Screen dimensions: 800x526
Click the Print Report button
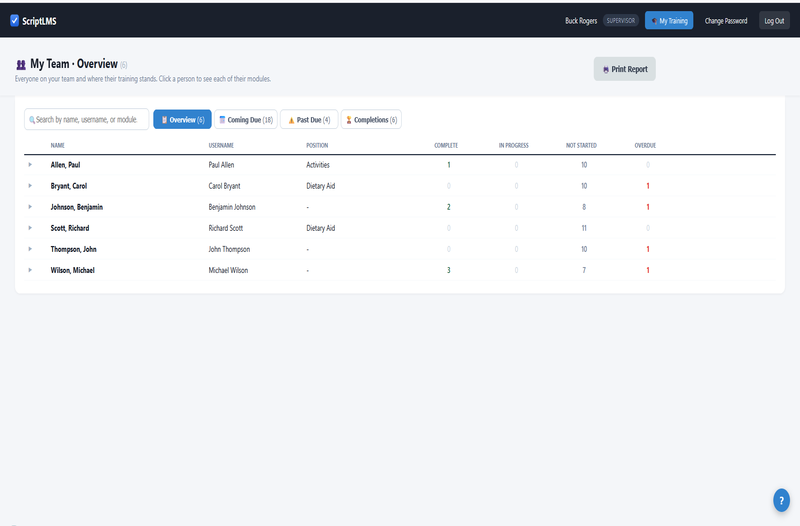tap(624, 69)
